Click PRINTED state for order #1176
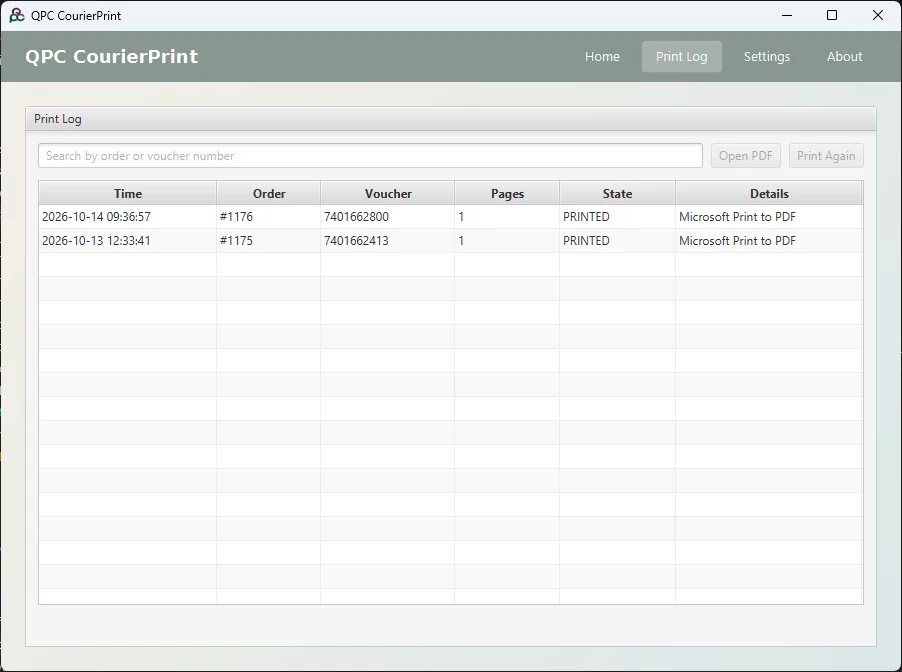902x672 pixels. [x=586, y=217]
